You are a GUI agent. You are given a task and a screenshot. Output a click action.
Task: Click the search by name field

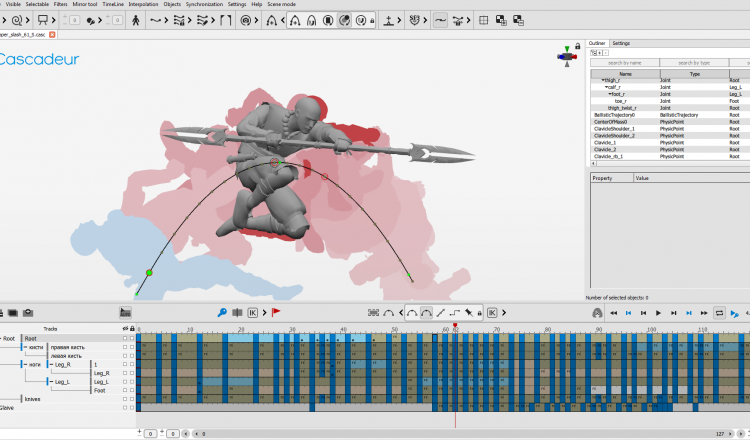point(624,63)
